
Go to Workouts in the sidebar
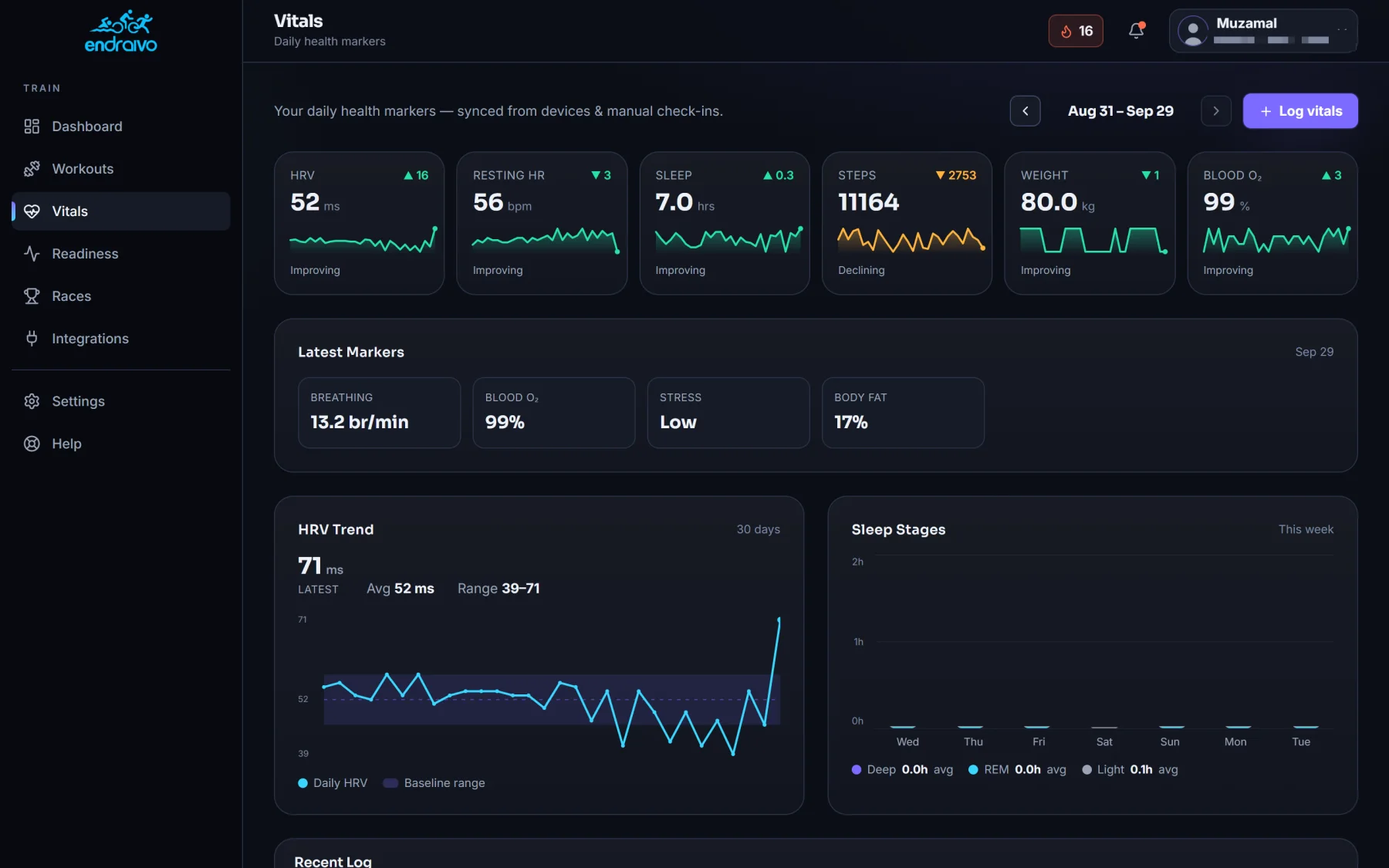pos(121,169)
